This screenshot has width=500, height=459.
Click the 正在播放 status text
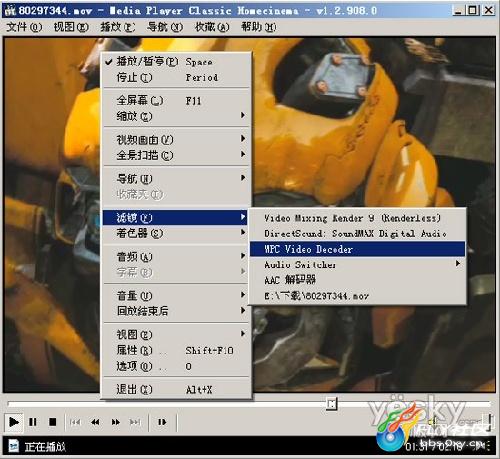(x=45, y=446)
